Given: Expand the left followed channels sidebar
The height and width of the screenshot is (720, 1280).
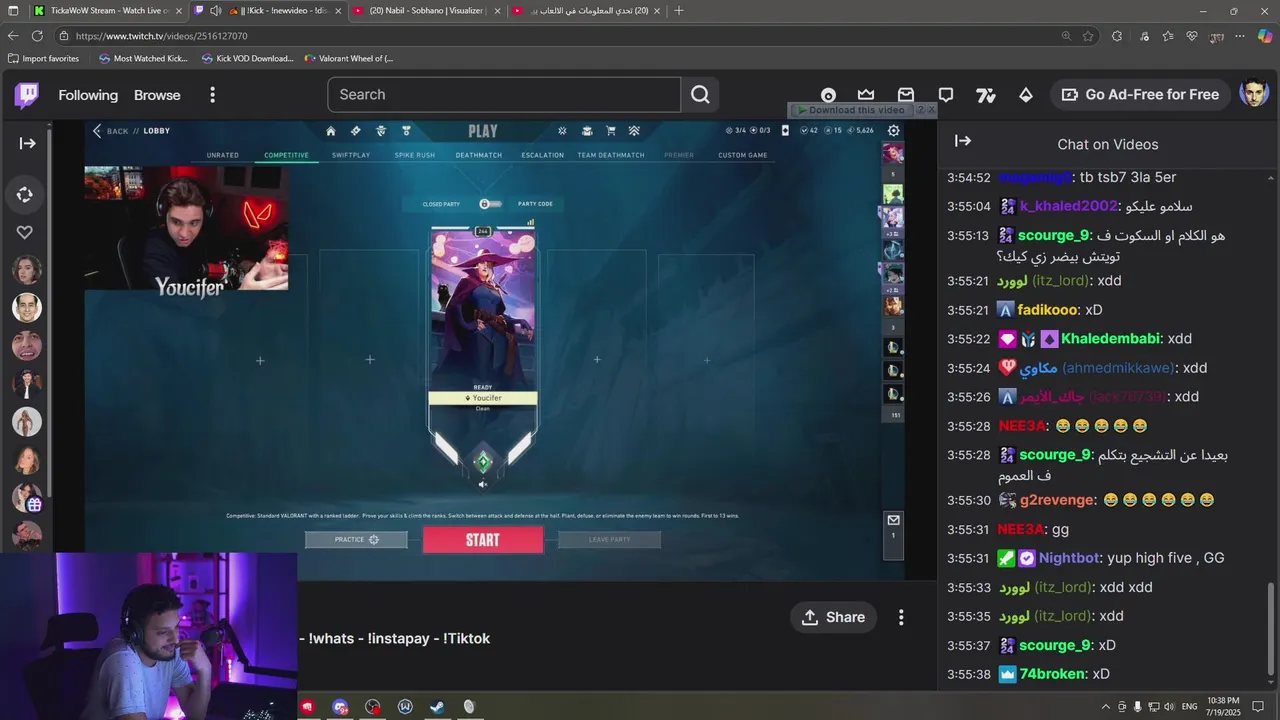Looking at the screenshot, I should click(x=27, y=143).
